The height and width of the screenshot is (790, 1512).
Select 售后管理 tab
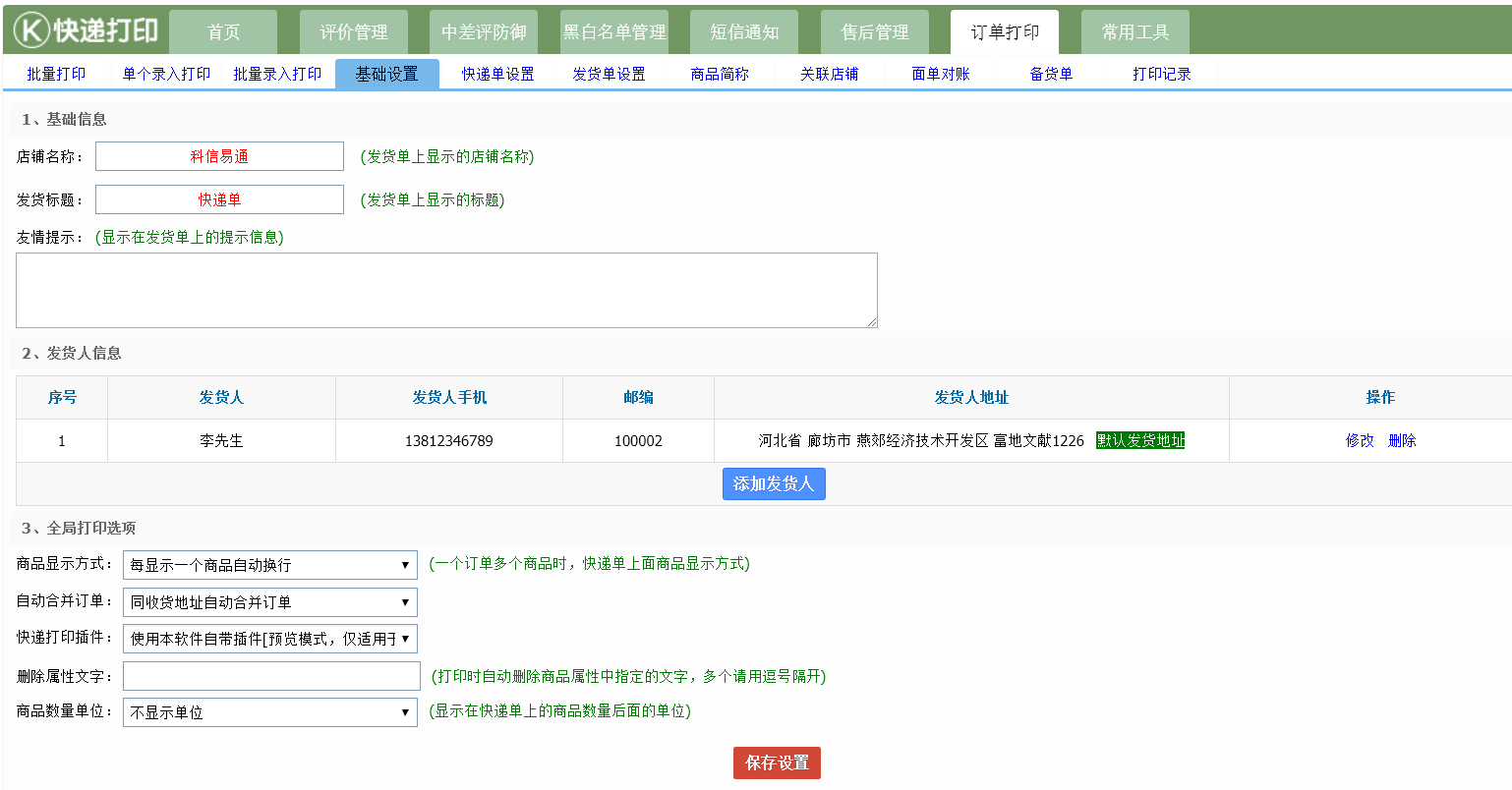tap(875, 32)
